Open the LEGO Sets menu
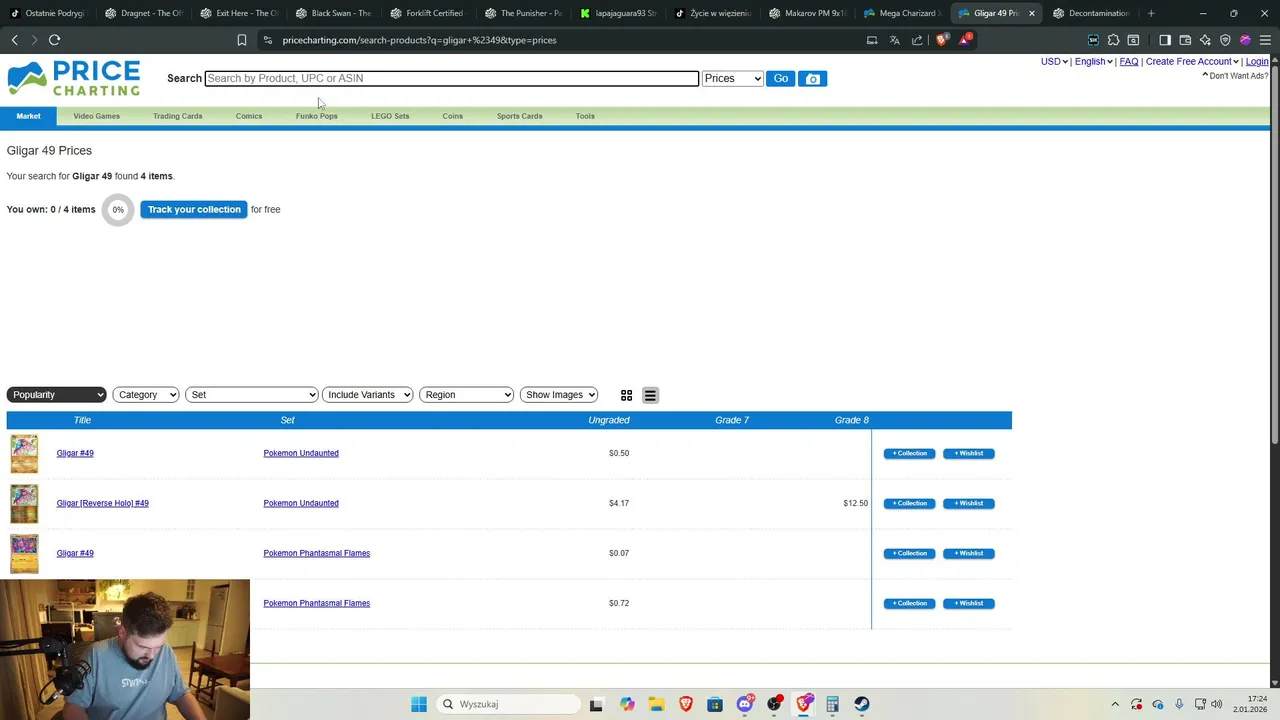Image resolution: width=1280 pixels, height=720 pixels. tap(390, 116)
